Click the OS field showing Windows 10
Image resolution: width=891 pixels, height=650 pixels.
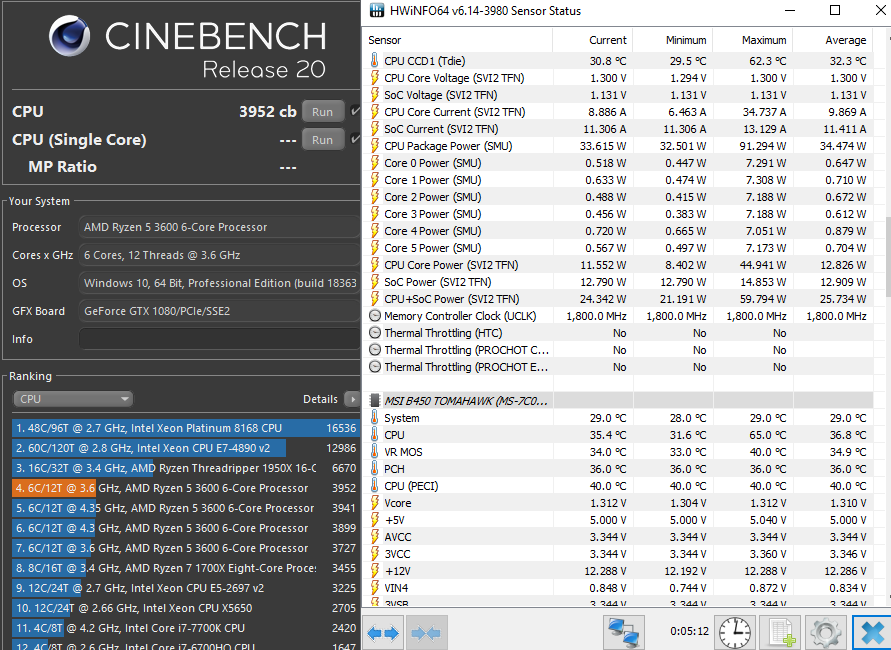(x=219, y=283)
